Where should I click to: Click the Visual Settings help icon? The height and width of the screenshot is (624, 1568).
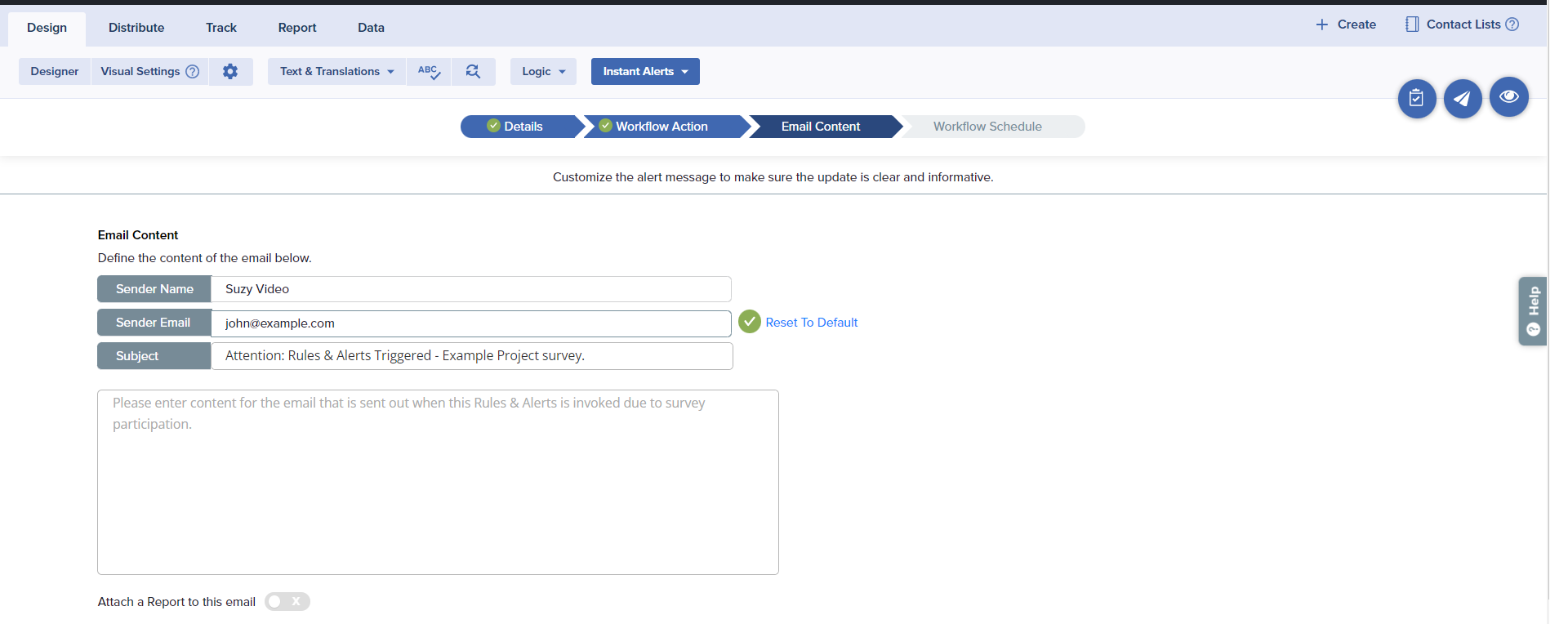(193, 72)
